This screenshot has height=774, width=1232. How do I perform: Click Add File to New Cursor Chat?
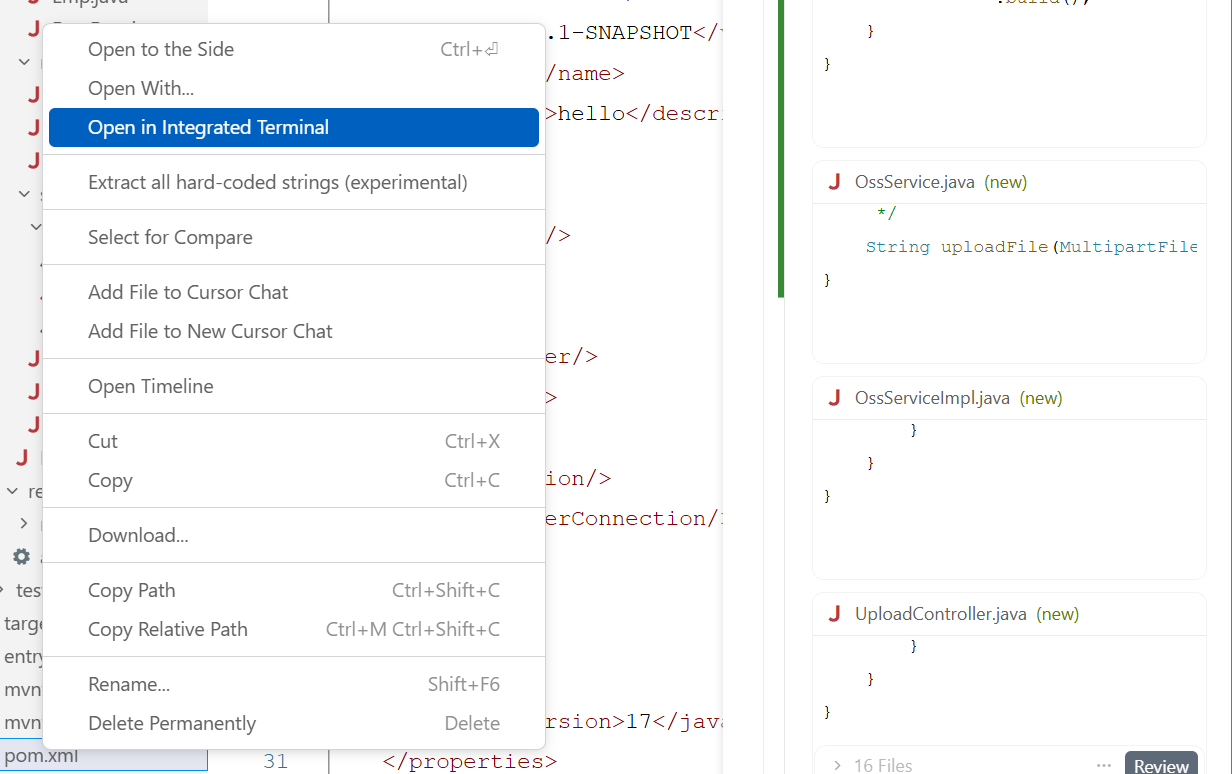click(x=294, y=331)
